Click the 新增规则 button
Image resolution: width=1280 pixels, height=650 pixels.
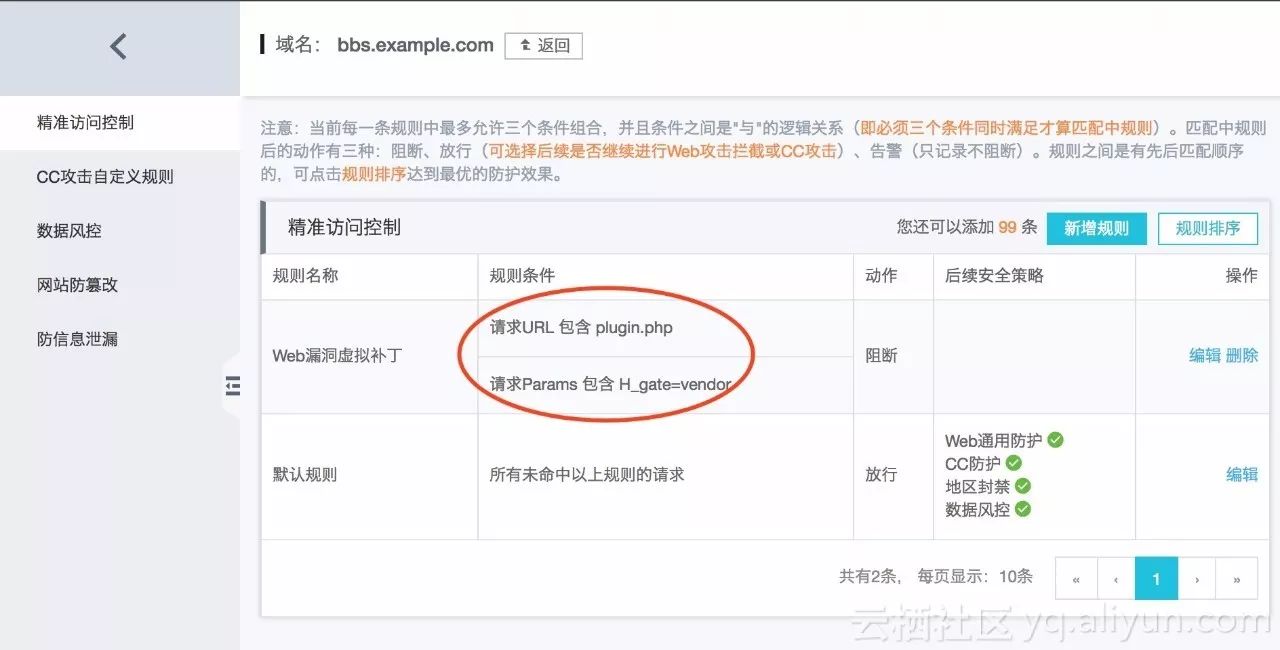click(1096, 228)
